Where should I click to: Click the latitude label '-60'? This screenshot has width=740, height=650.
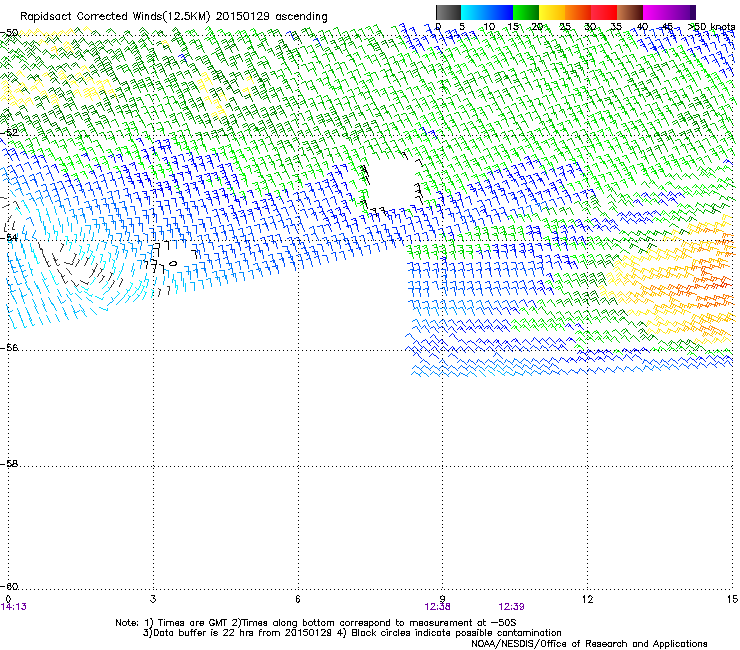pos(9,586)
